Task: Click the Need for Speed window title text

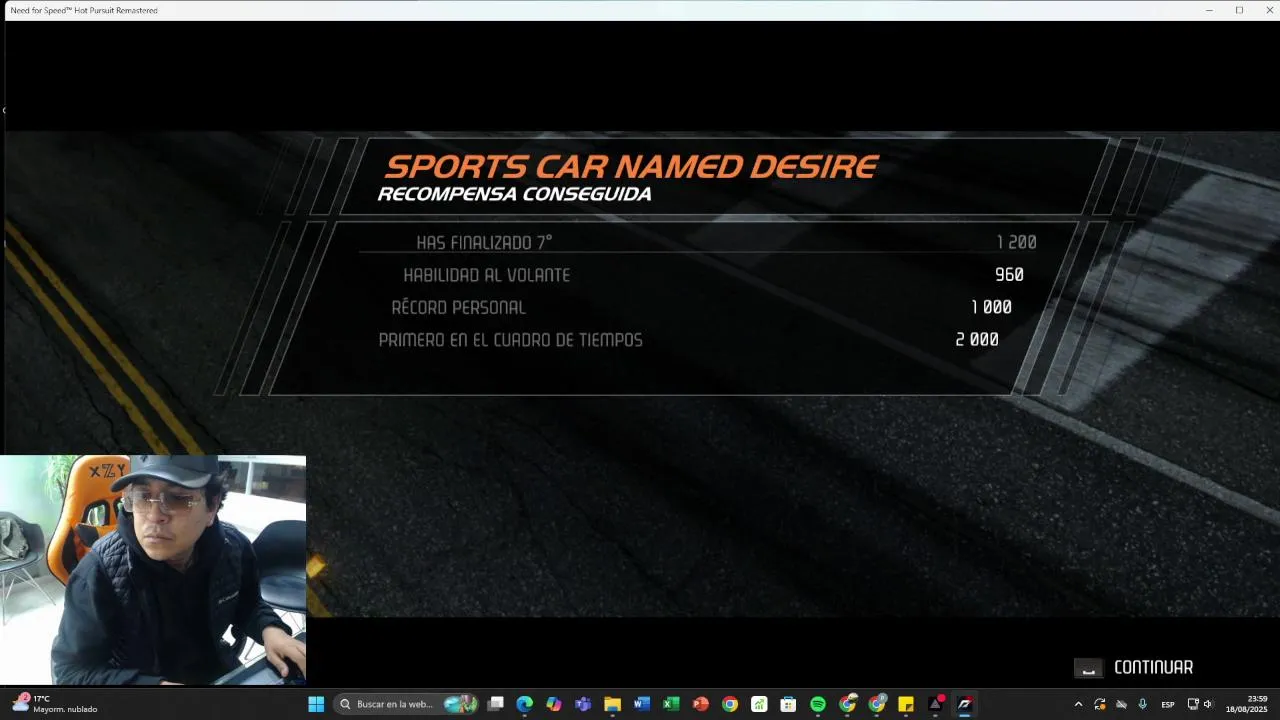Action: [x=84, y=10]
